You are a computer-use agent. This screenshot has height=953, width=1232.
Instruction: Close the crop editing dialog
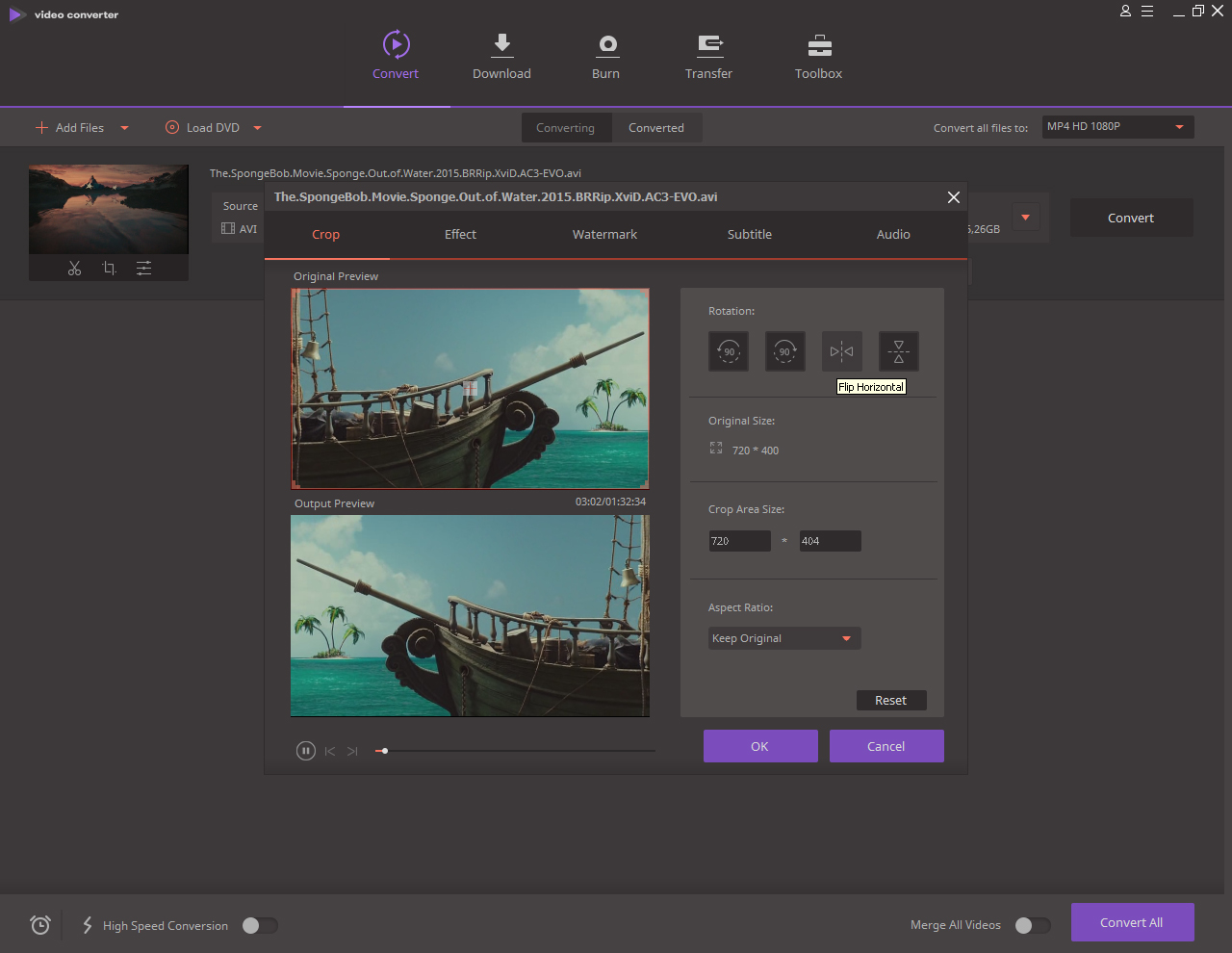click(954, 197)
